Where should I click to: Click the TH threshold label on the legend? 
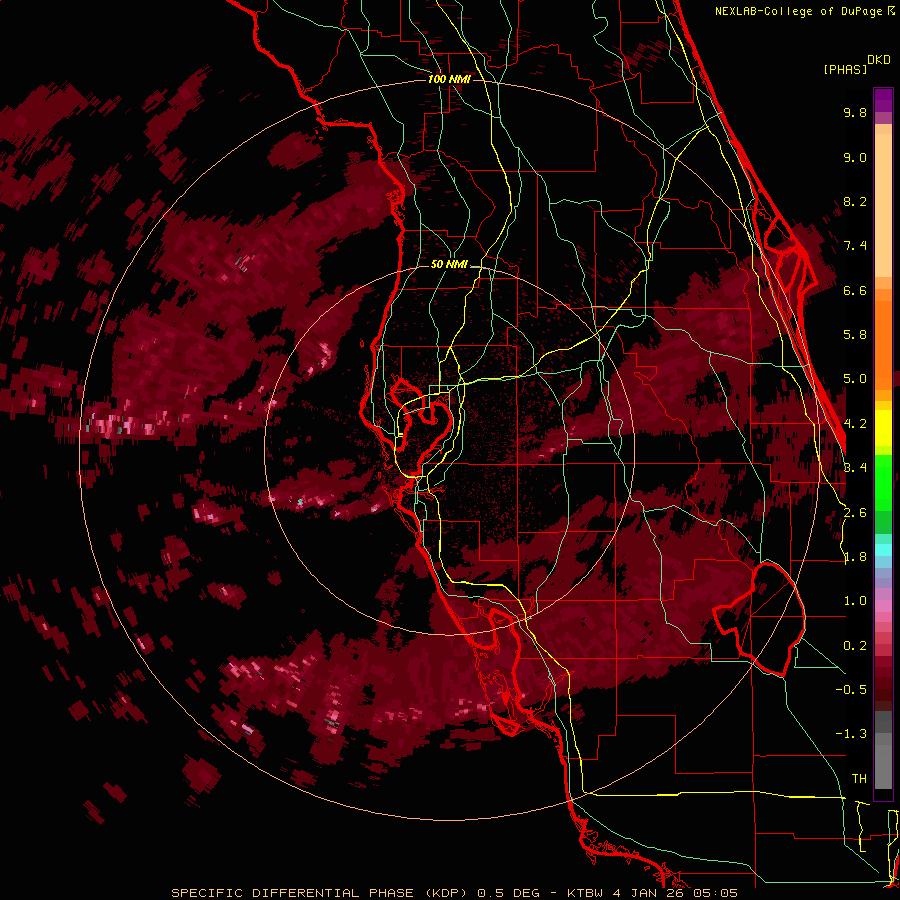[x=859, y=779]
